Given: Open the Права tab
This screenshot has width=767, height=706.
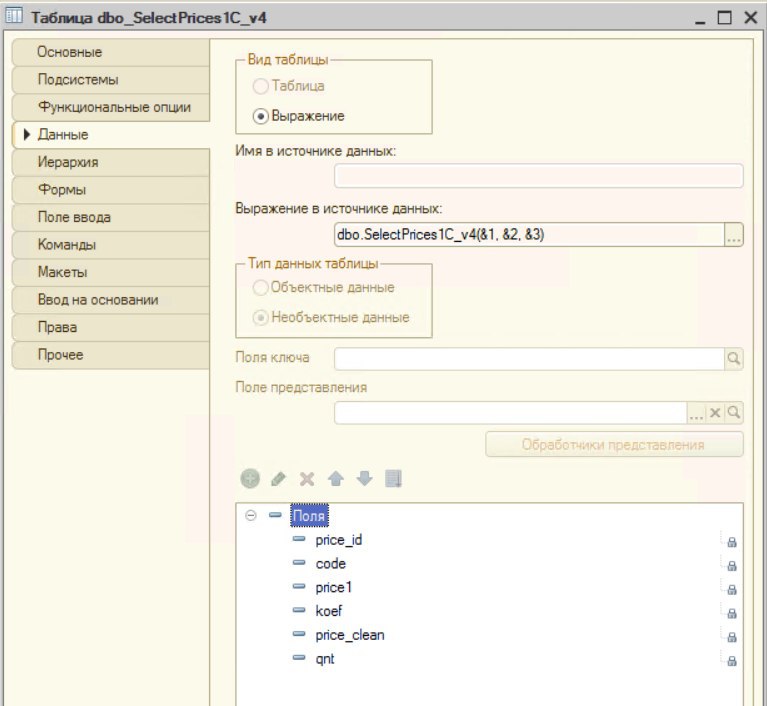Looking at the screenshot, I should pyautogui.click(x=111, y=327).
